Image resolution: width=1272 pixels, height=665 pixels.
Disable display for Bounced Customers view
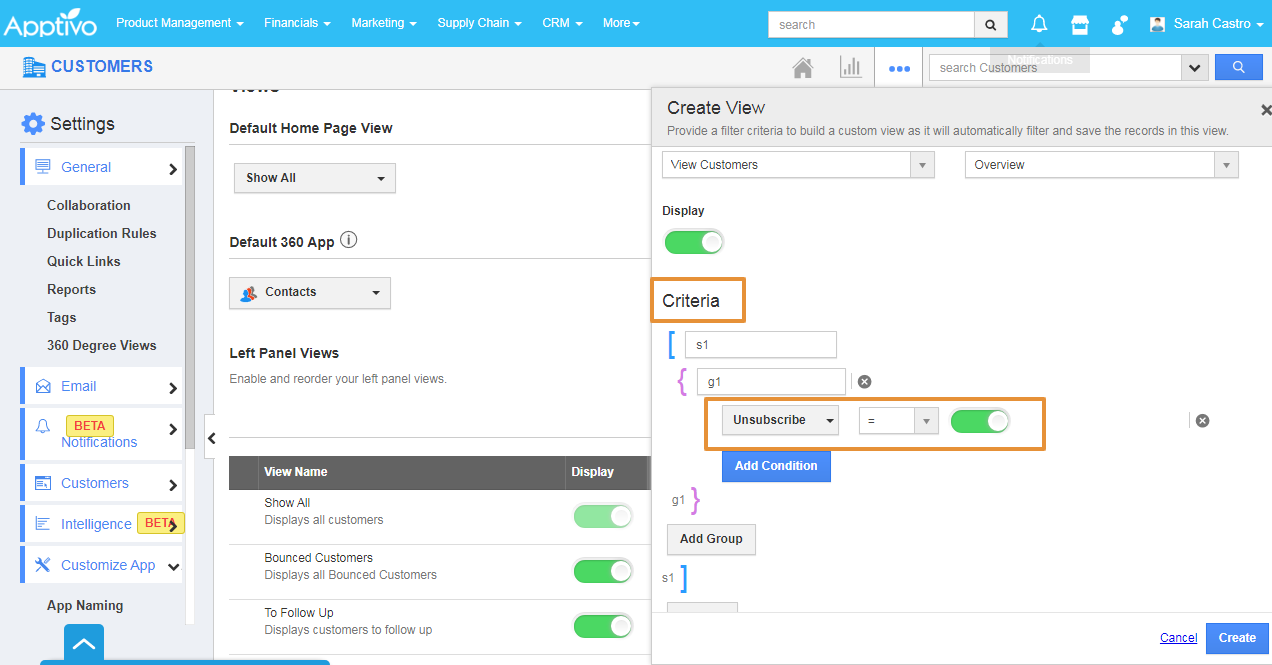[x=602, y=571]
